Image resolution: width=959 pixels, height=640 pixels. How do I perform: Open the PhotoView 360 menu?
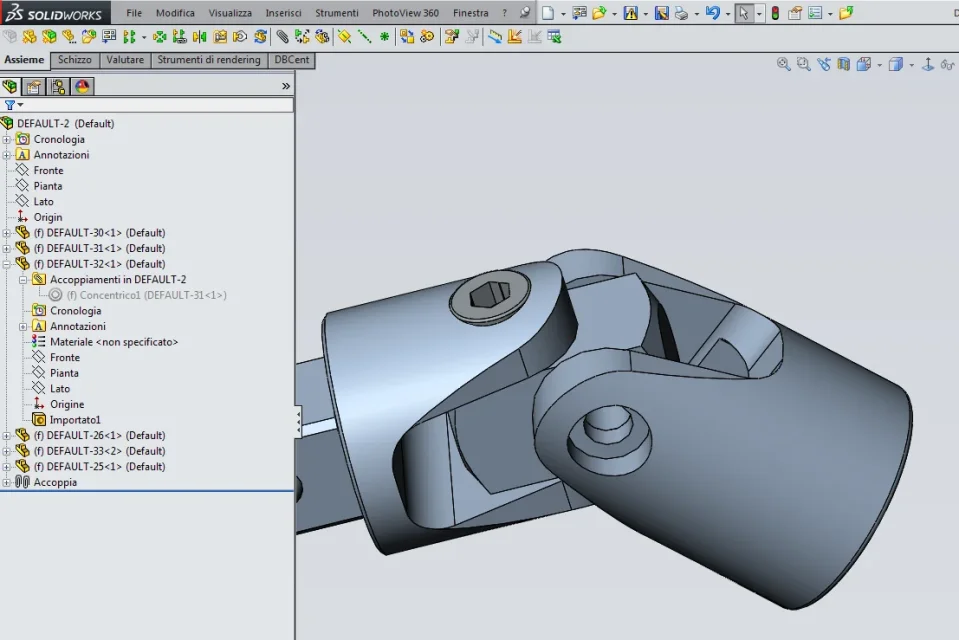click(x=405, y=13)
